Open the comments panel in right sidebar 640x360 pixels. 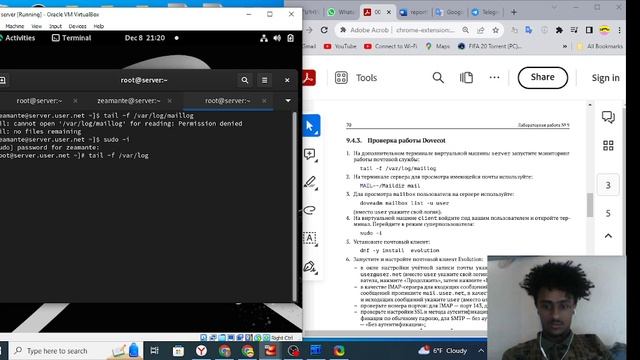click(608, 118)
